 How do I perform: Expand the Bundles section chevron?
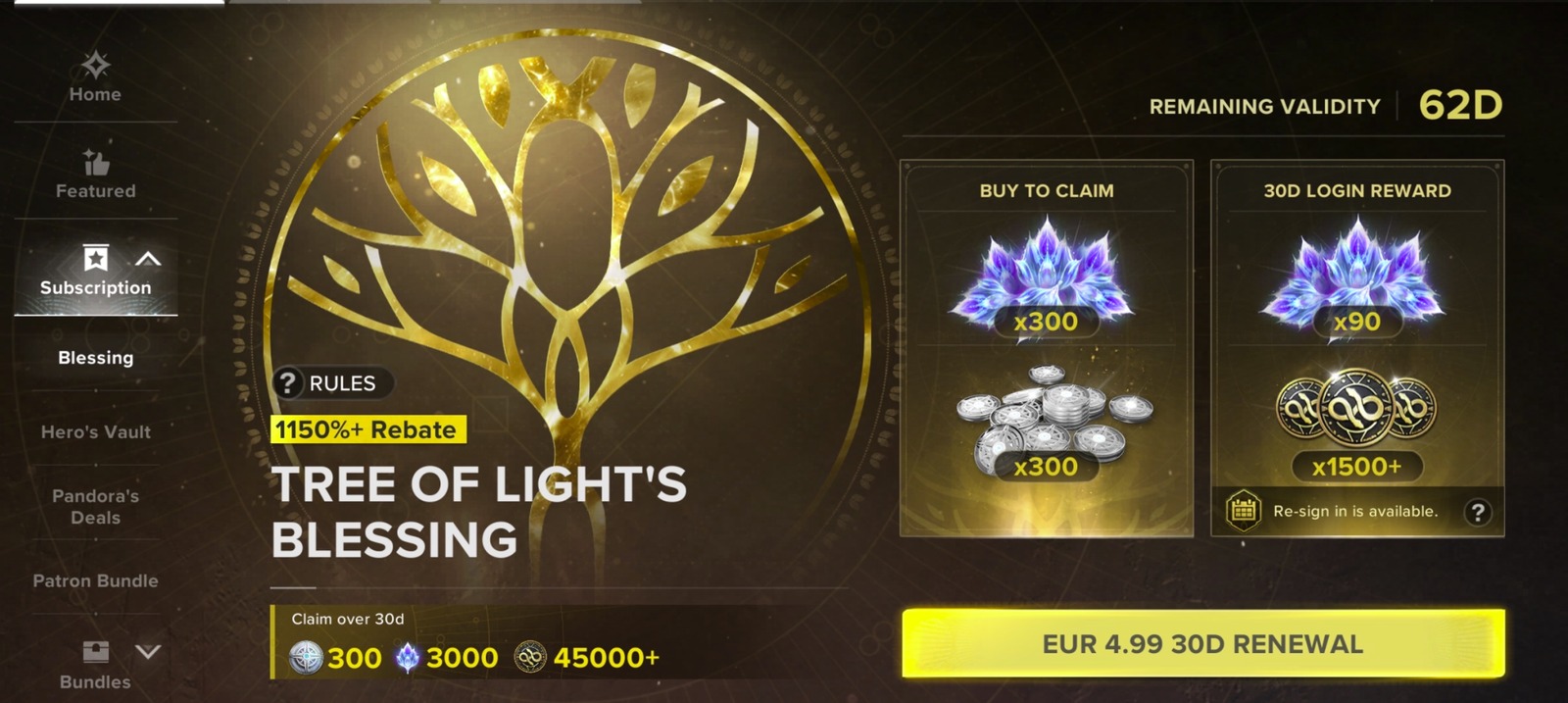point(148,652)
